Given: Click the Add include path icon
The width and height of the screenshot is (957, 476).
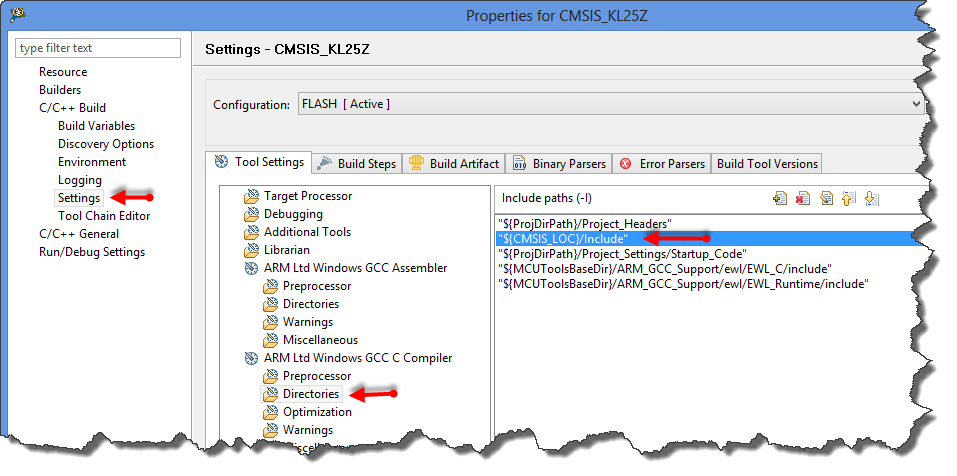Looking at the screenshot, I should point(780,198).
